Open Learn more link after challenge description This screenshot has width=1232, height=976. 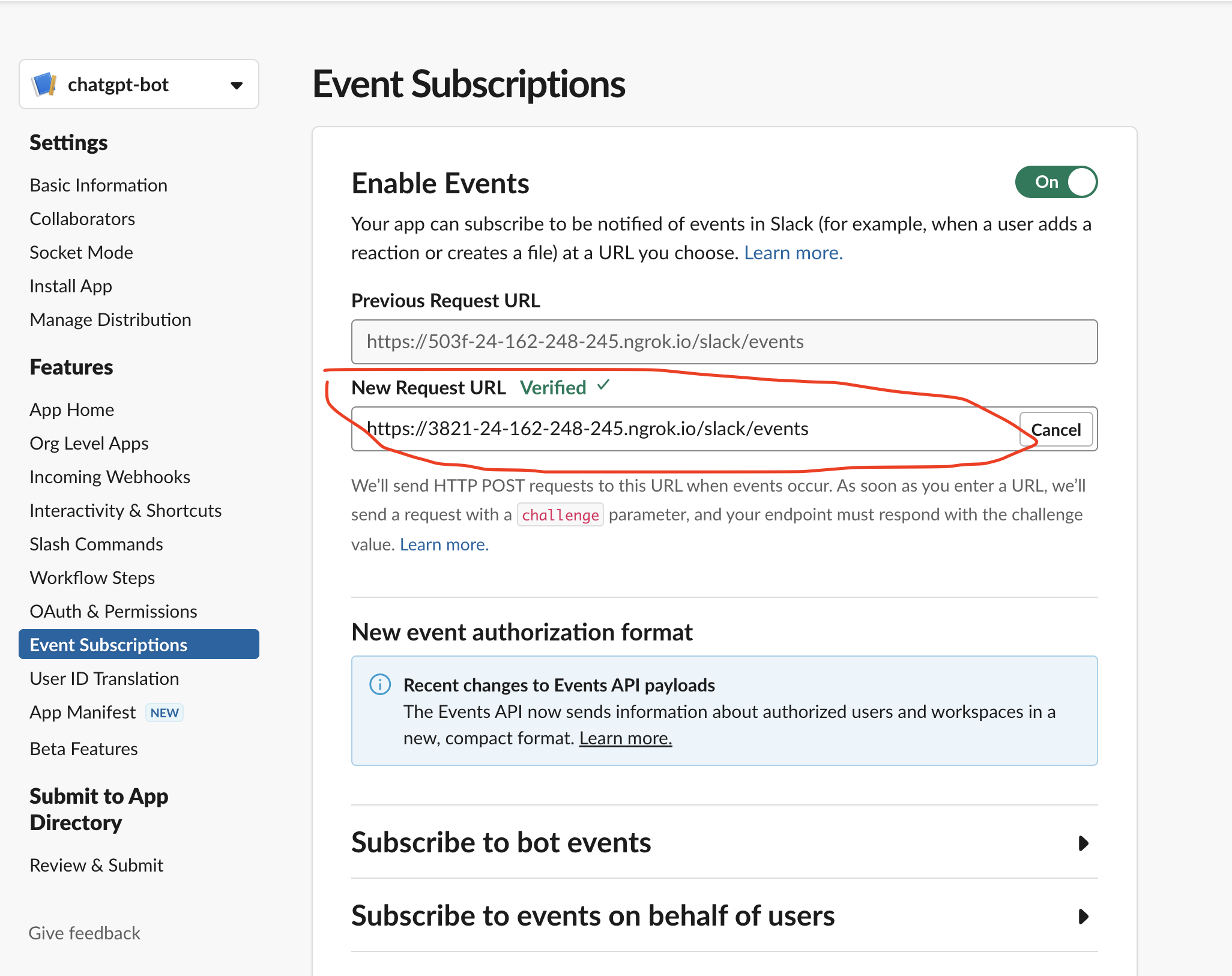(x=444, y=544)
